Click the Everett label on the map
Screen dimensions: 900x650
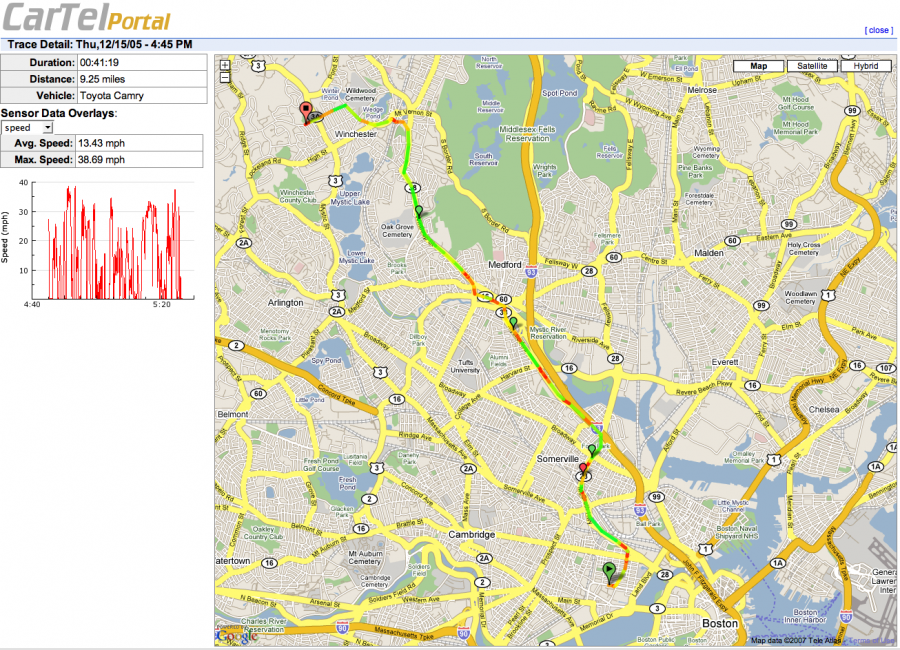pyautogui.click(x=725, y=362)
